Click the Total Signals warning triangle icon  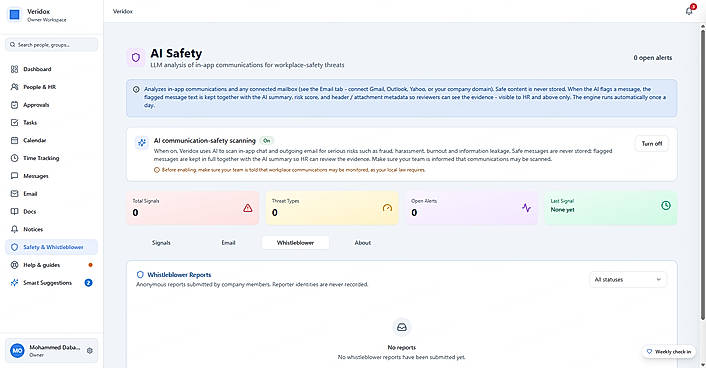click(x=248, y=208)
